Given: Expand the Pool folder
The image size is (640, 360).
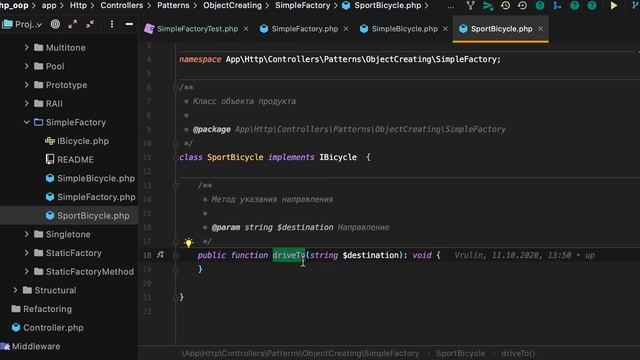Looking at the screenshot, I should (27, 66).
